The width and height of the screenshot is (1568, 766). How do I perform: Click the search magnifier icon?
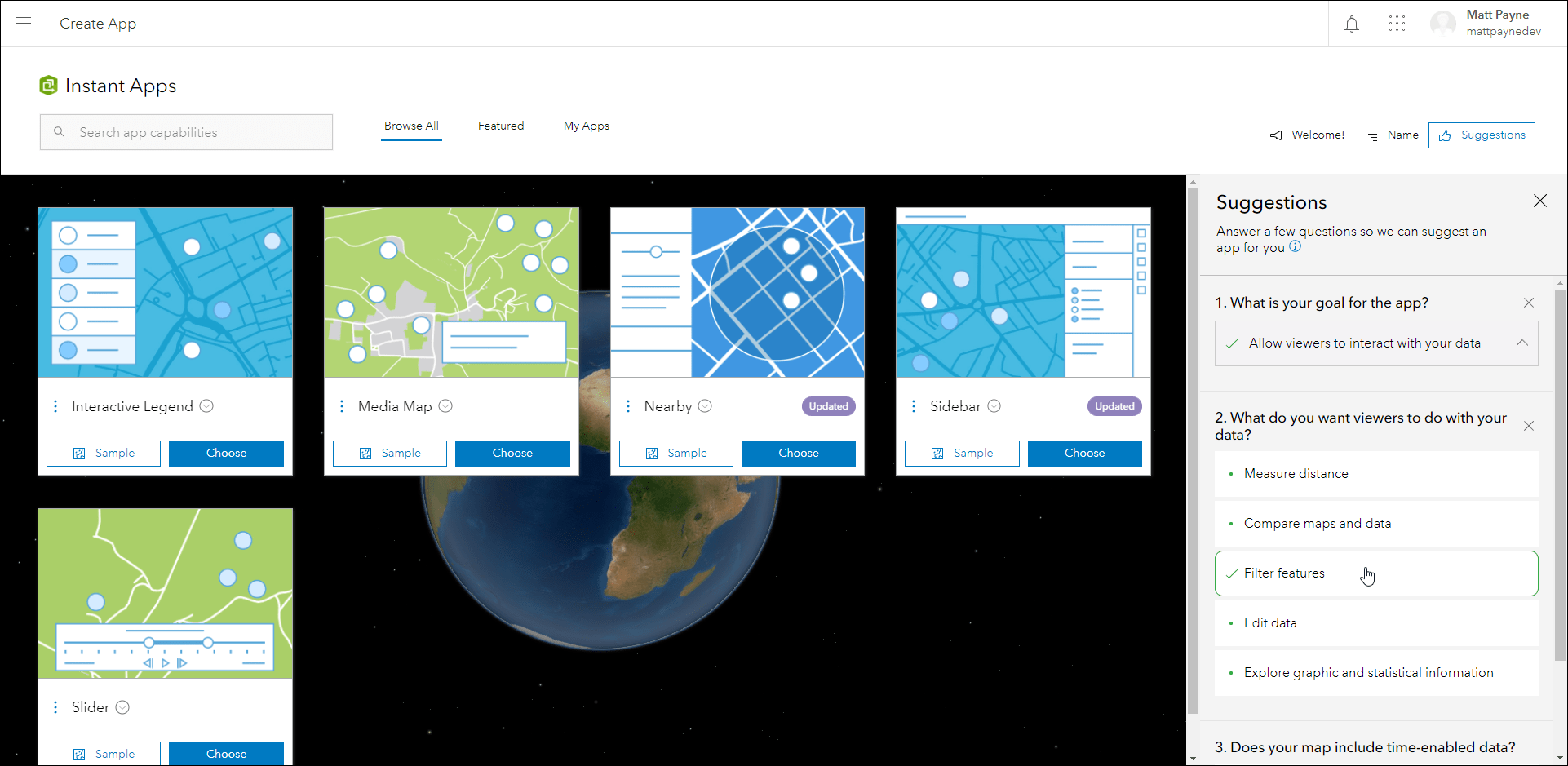(x=59, y=132)
